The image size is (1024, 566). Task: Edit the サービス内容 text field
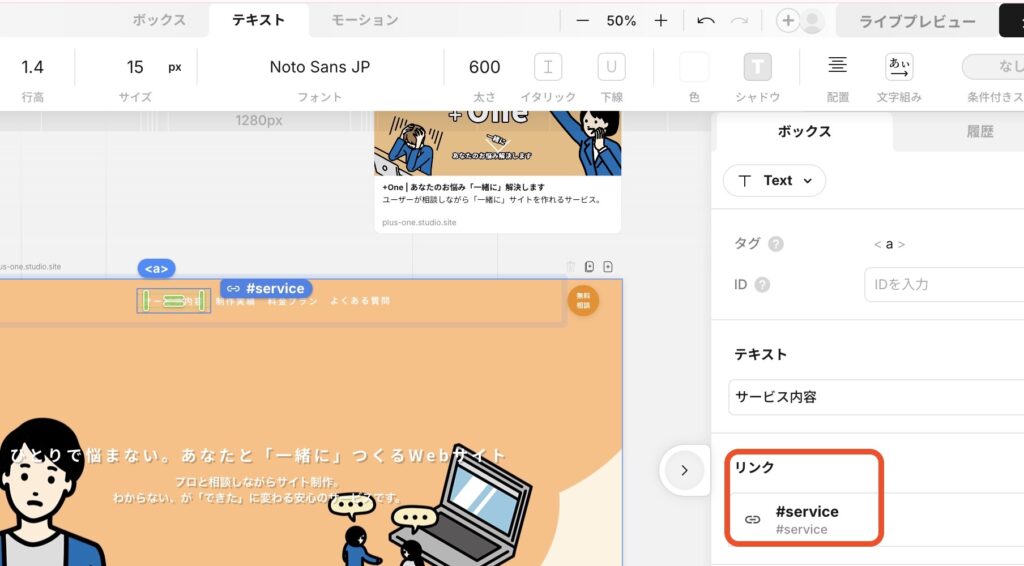click(876, 397)
